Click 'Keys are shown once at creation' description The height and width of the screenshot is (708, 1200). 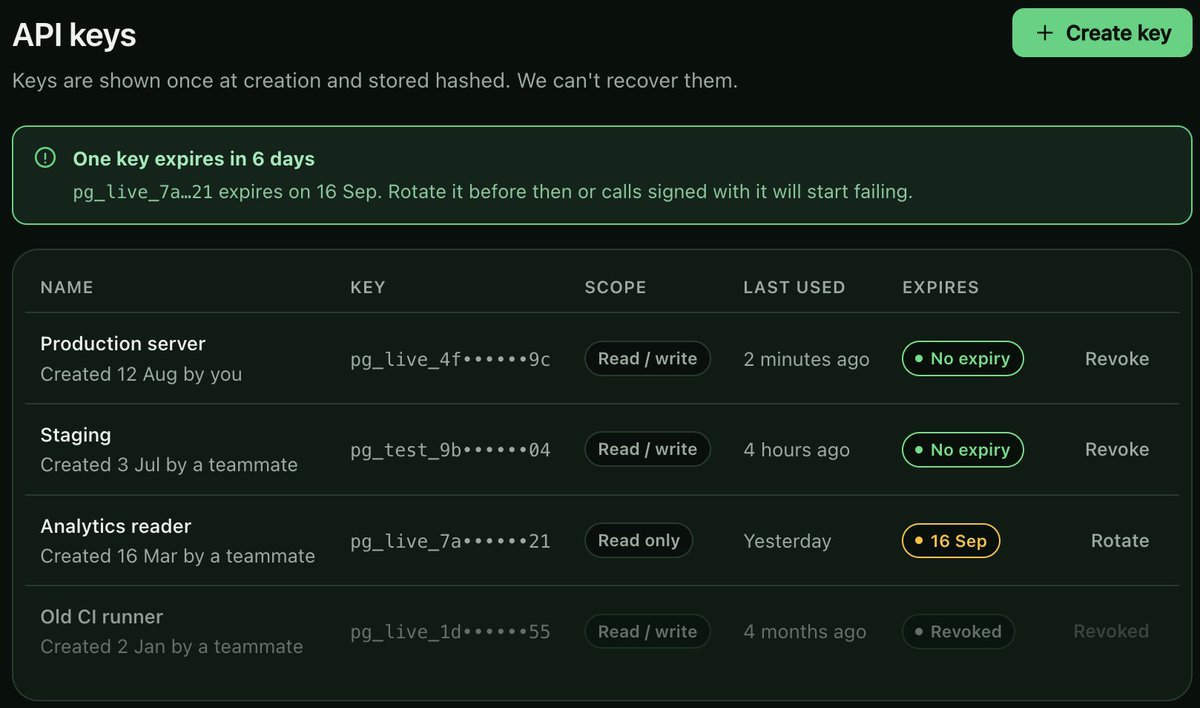pyautogui.click(x=375, y=80)
